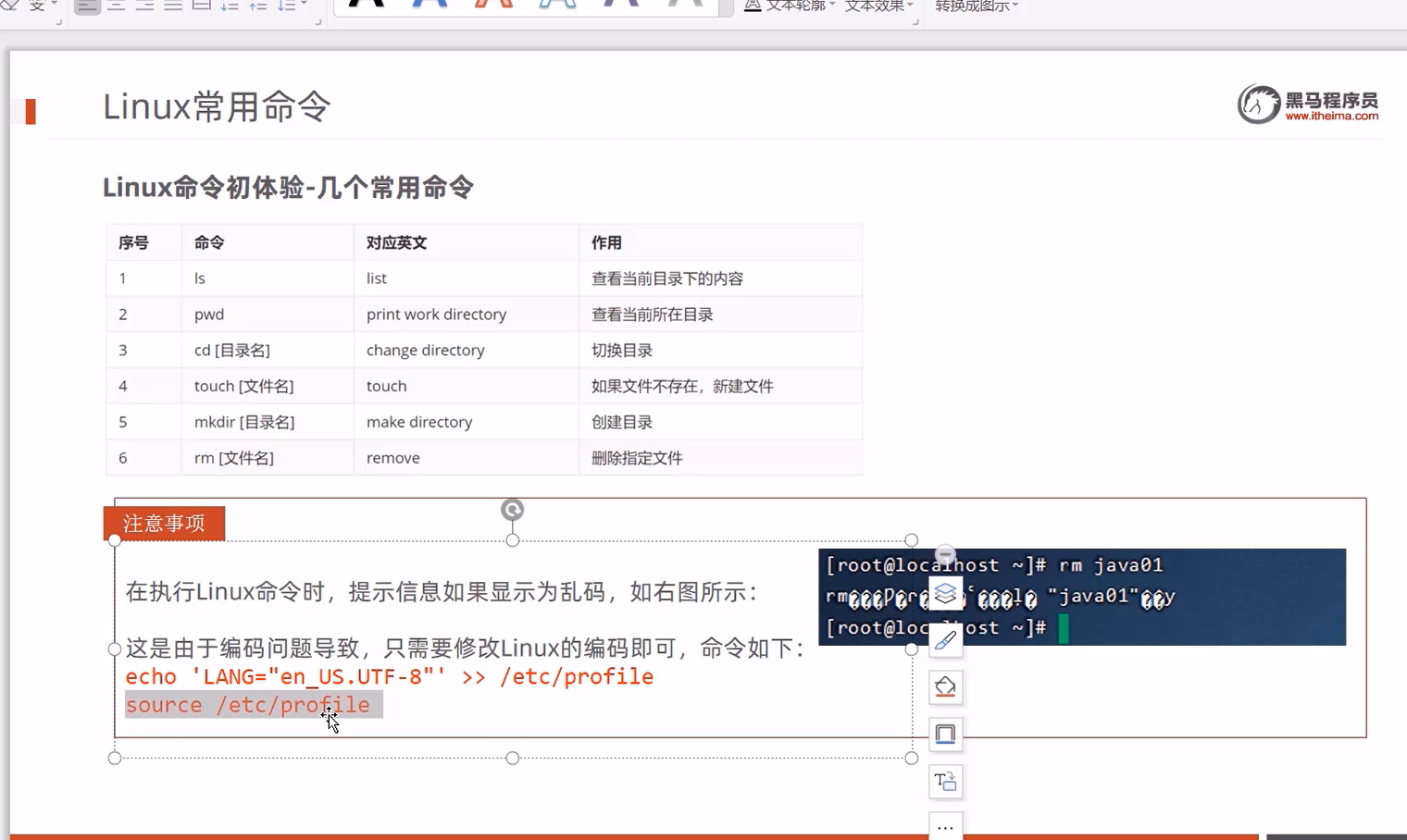Click the 删除指定文件 cell
The width and height of the screenshot is (1407, 840).
[720, 458]
